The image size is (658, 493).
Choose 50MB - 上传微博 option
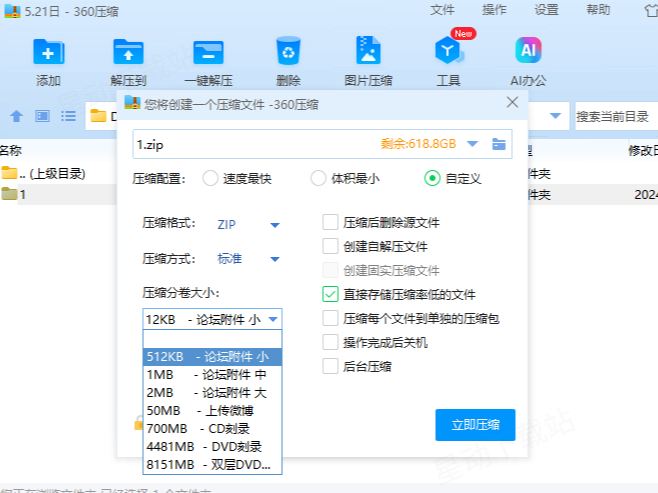tap(212, 410)
